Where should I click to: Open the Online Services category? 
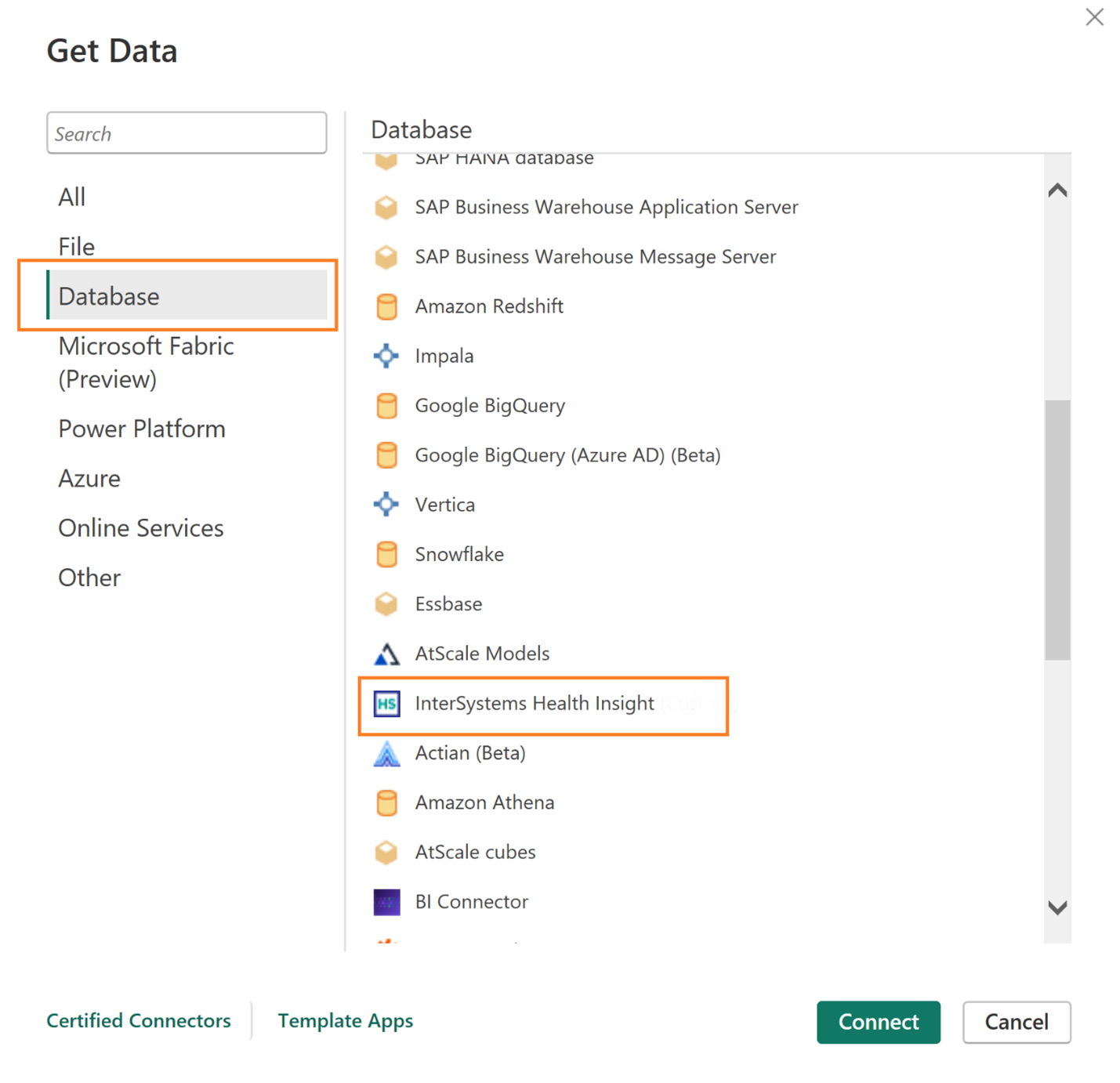click(140, 527)
